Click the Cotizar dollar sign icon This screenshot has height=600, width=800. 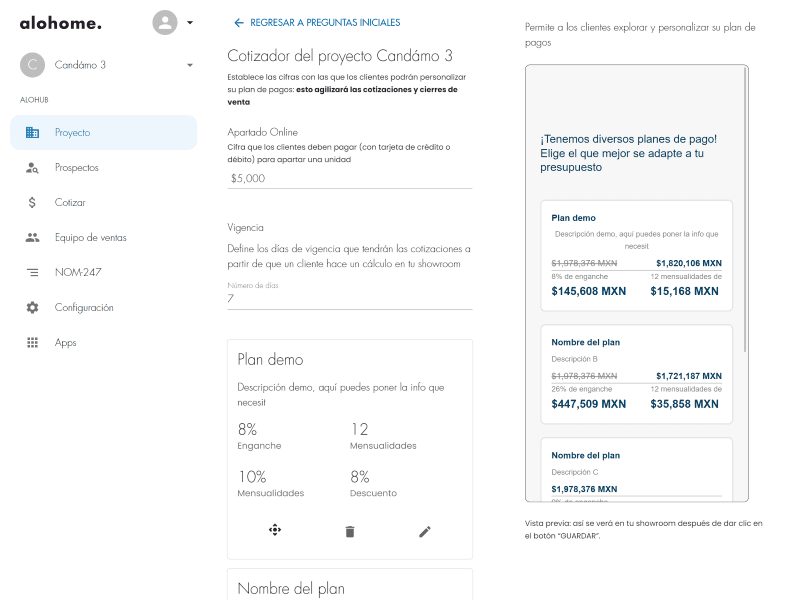coord(32,203)
